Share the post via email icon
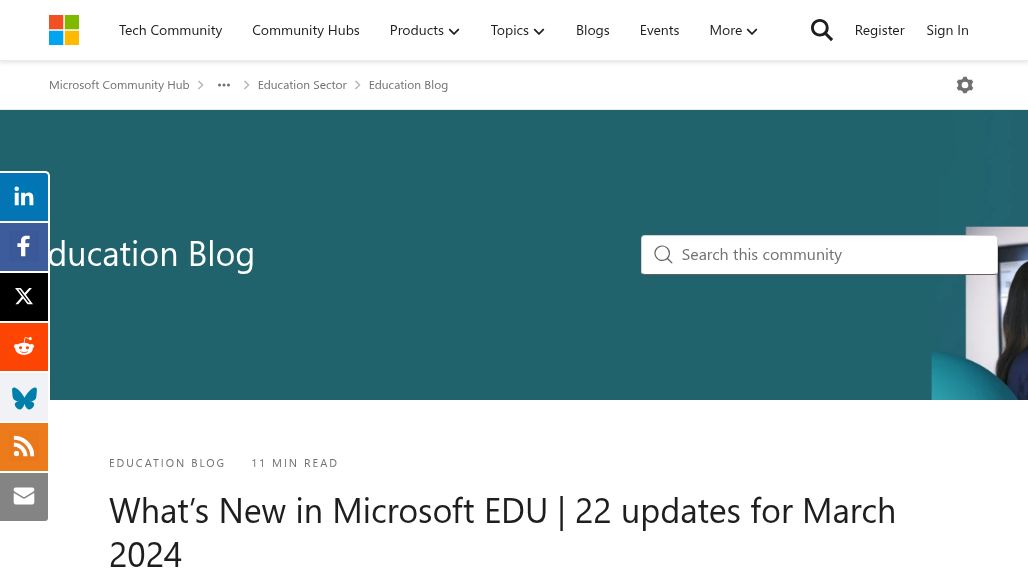 [24, 496]
